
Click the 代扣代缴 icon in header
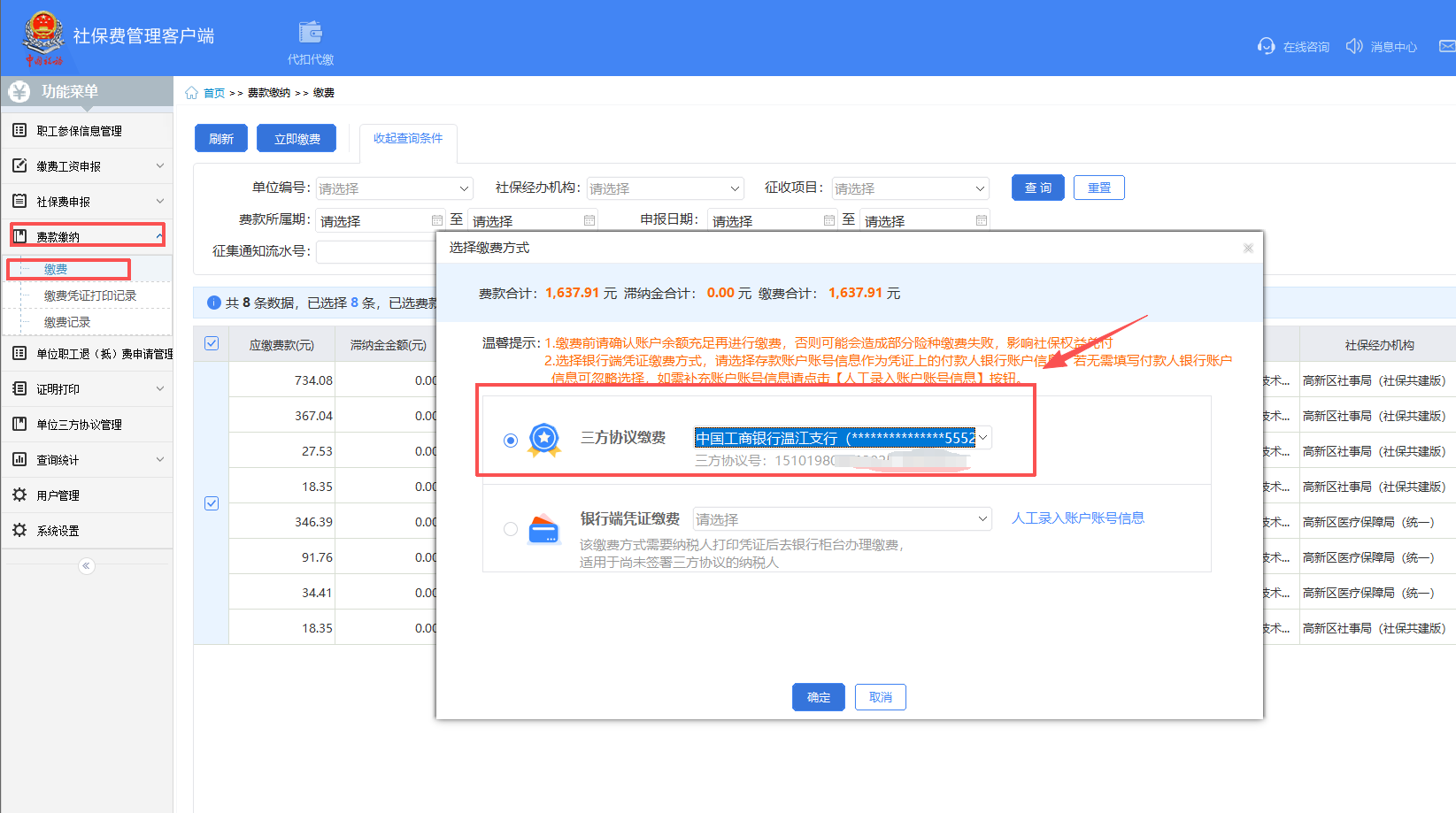tap(311, 34)
